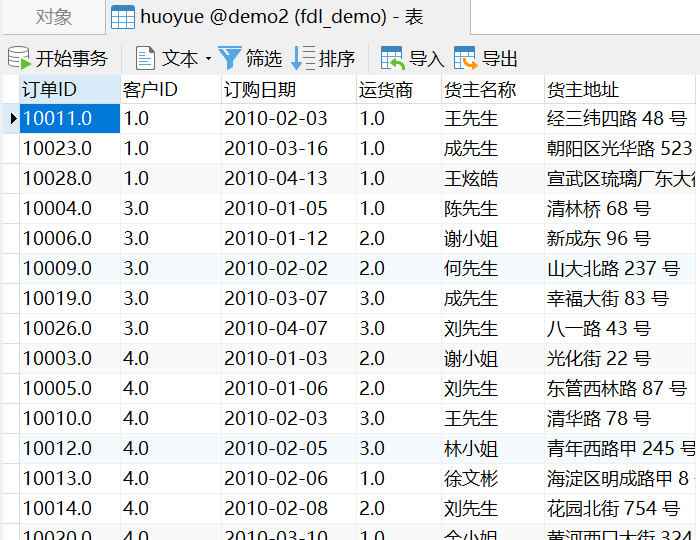Select the order ID cell 10006.0
The height and width of the screenshot is (540, 700).
pos(70,238)
